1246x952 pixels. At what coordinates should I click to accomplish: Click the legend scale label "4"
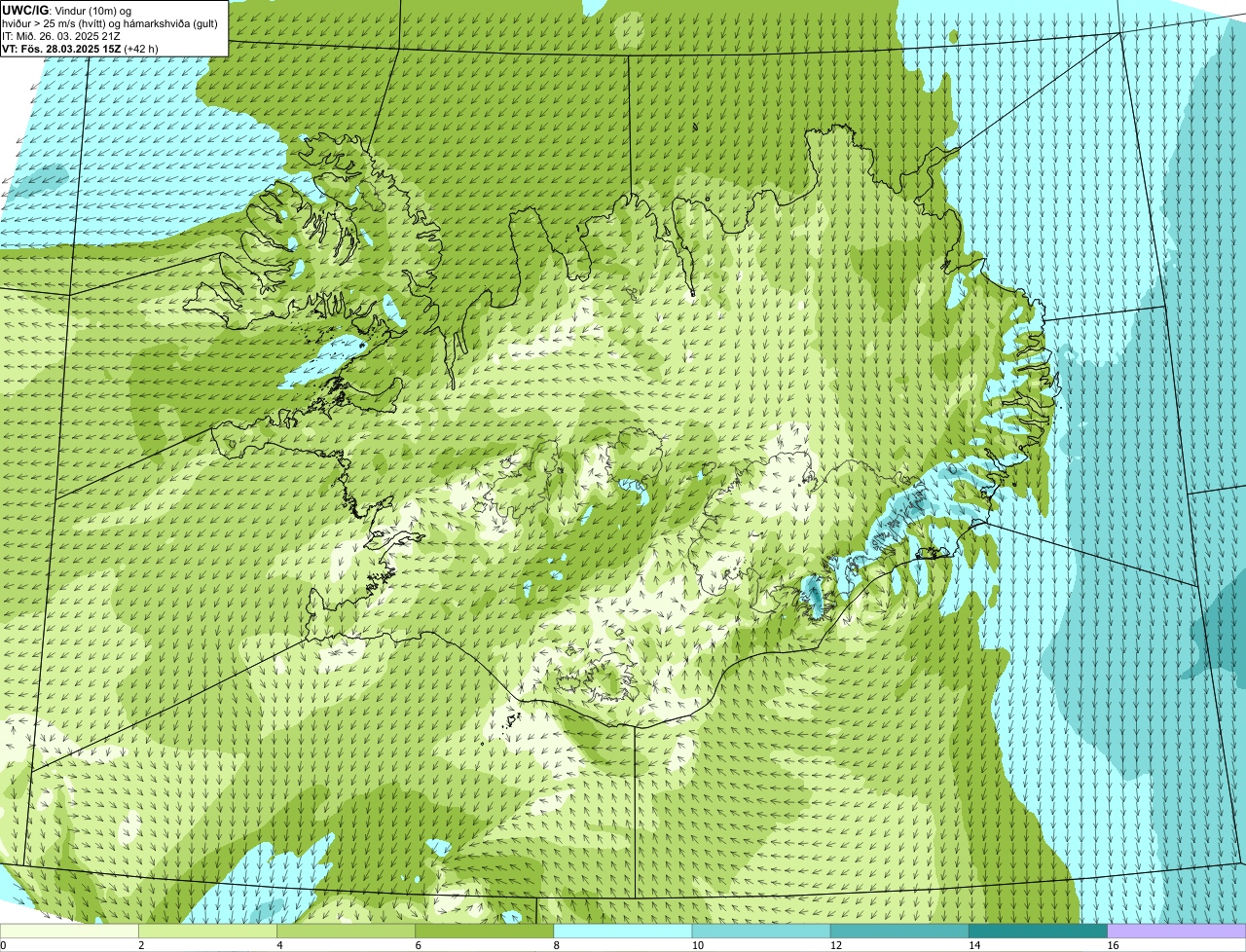coord(279,945)
